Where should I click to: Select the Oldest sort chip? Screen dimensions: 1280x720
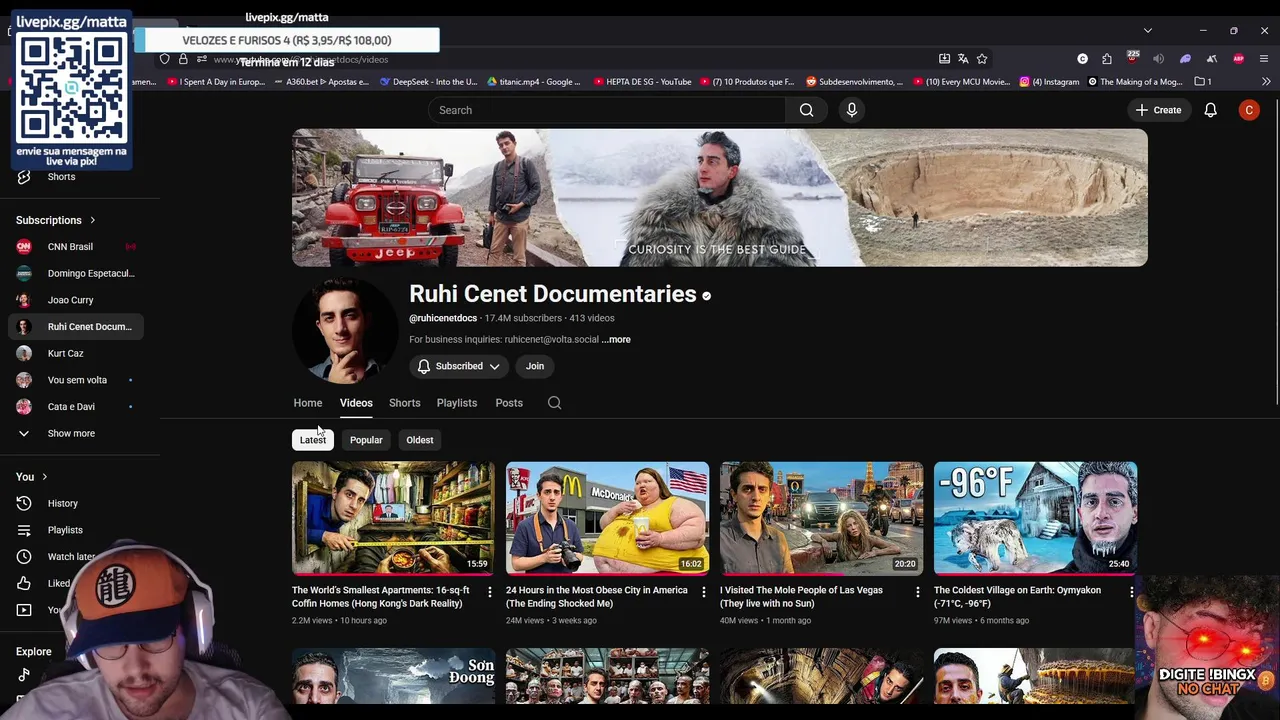pos(420,440)
